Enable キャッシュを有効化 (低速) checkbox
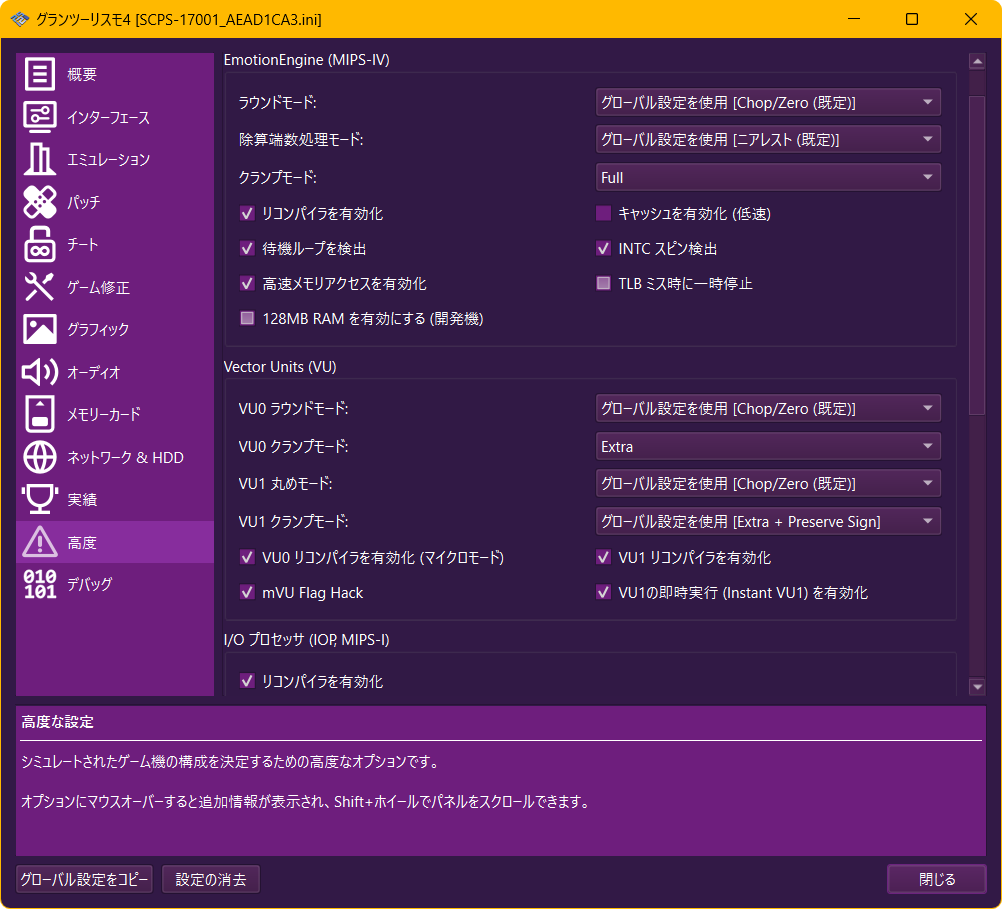Image resolution: width=1002 pixels, height=909 pixels. tap(603, 213)
